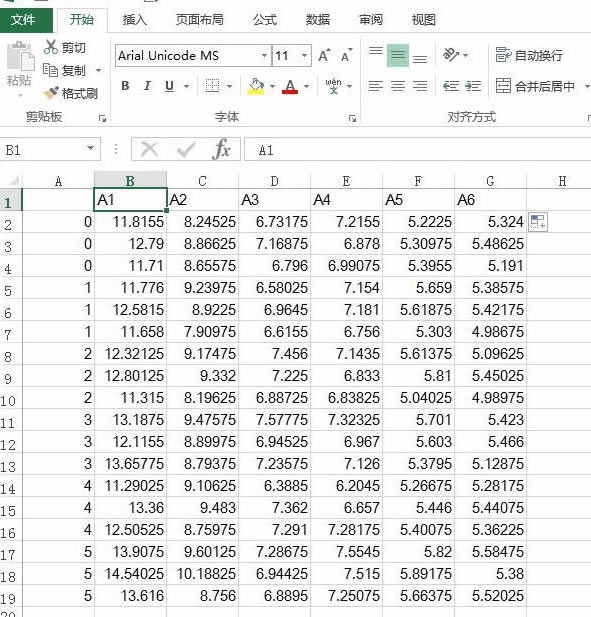Click the Format Painter (格式刷) brush icon
This screenshot has width=591, height=617.
51,93
